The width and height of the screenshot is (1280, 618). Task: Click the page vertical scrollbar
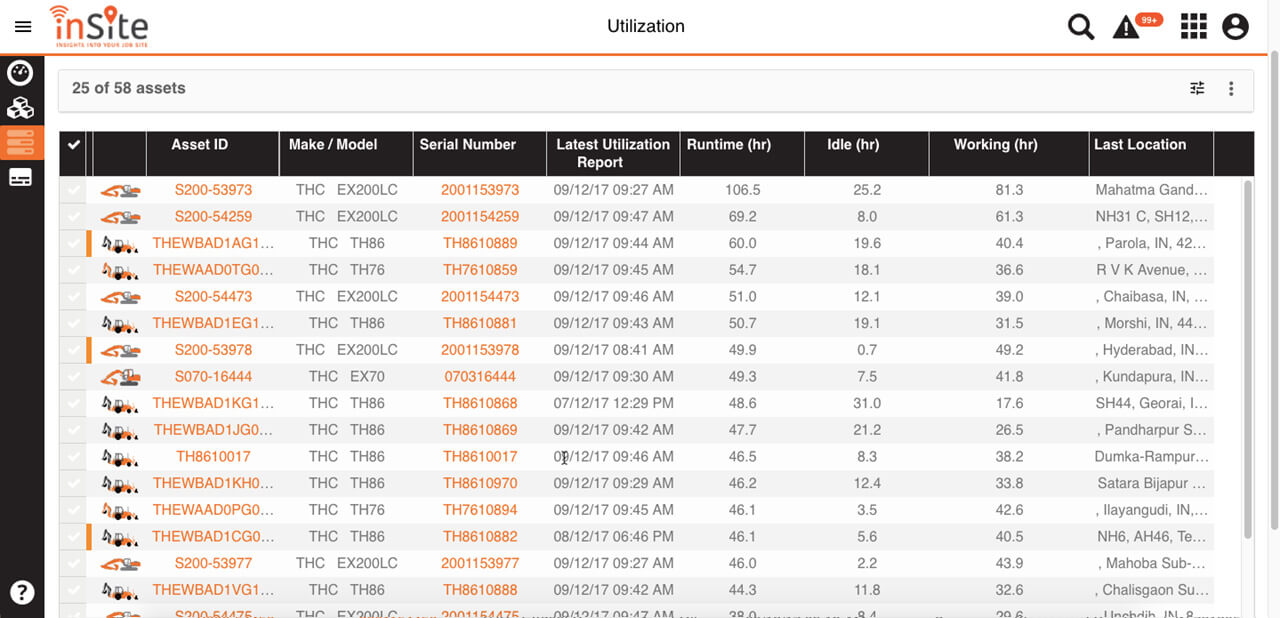(1274, 290)
